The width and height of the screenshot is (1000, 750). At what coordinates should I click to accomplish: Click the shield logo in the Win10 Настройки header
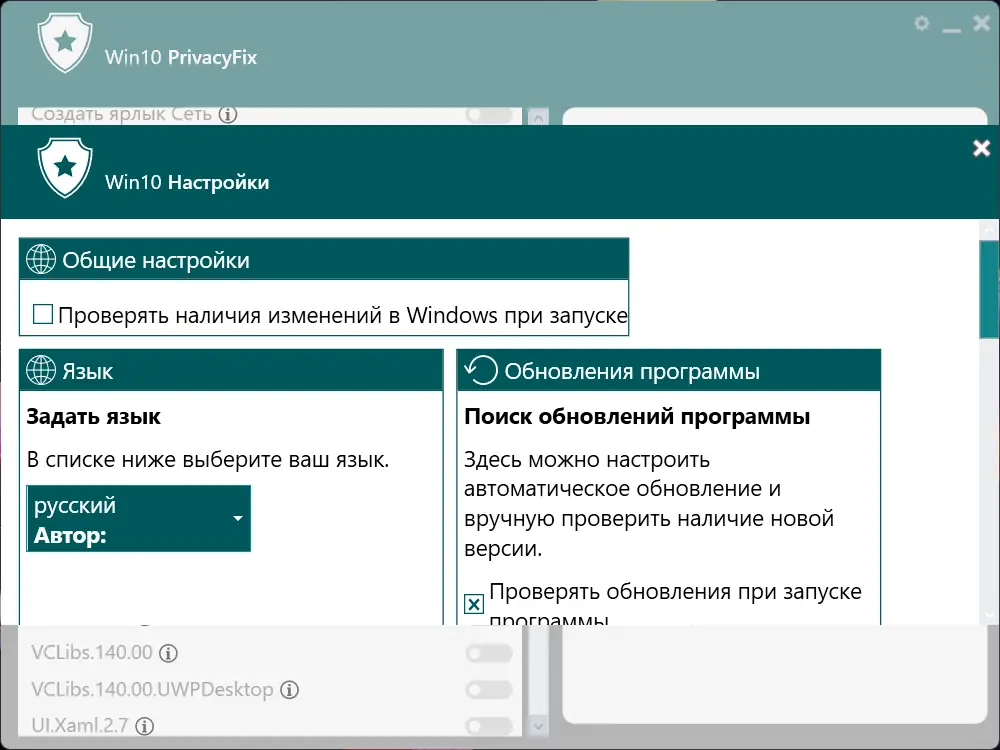[64, 167]
